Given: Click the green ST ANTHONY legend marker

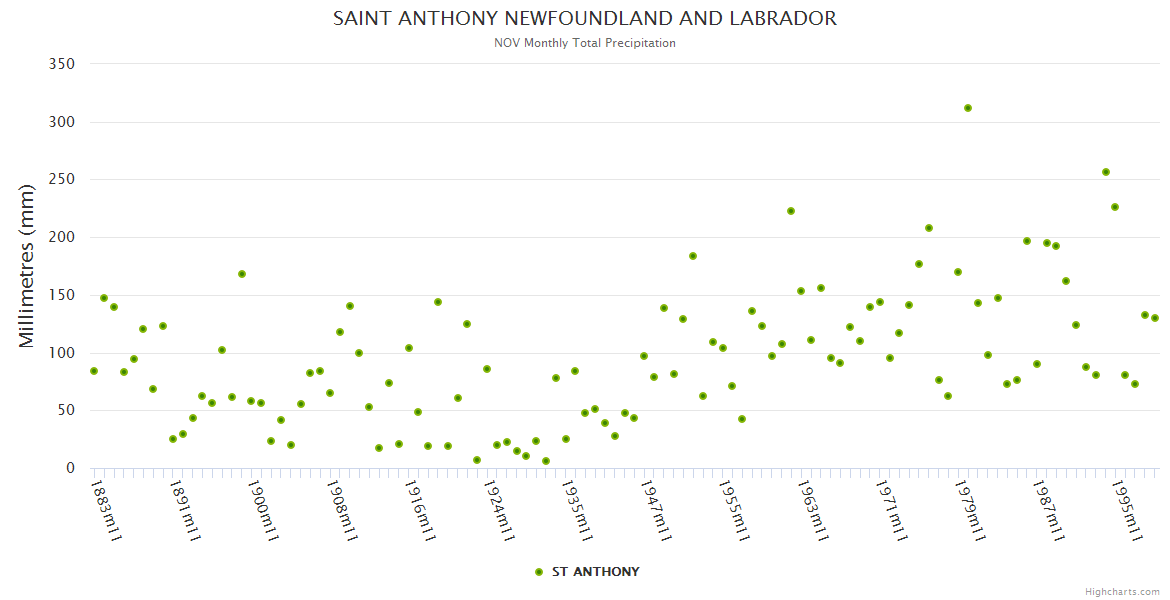Looking at the screenshot, I should click(539, 572).
